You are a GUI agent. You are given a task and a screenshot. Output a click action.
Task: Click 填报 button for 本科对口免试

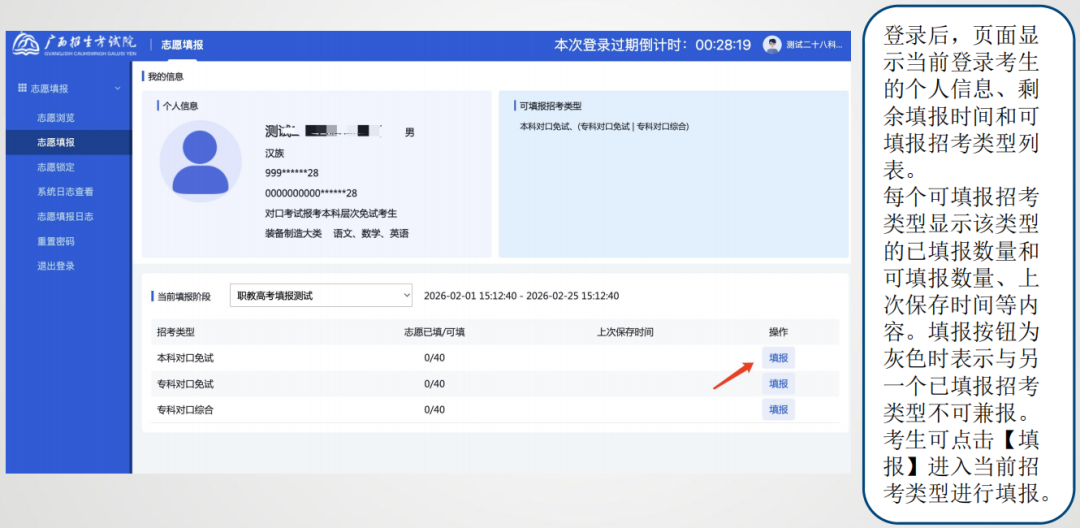pos(778,358)
